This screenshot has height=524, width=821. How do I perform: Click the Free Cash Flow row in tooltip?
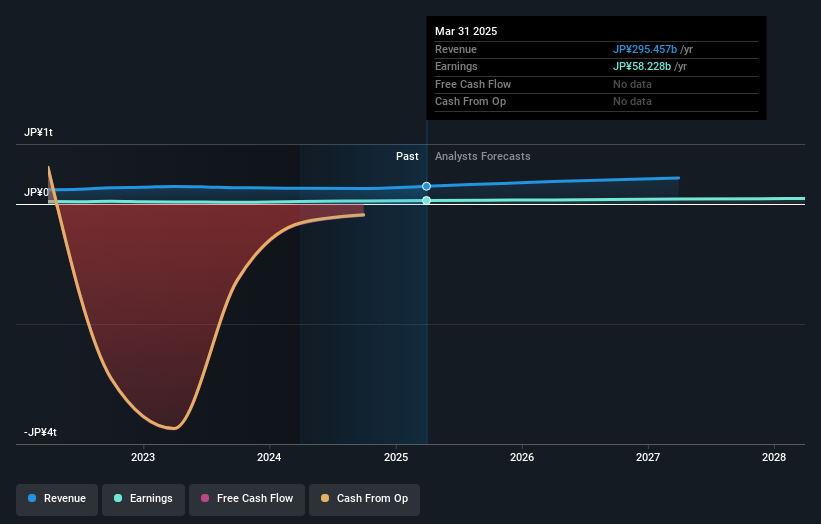[x=596, y=84]
